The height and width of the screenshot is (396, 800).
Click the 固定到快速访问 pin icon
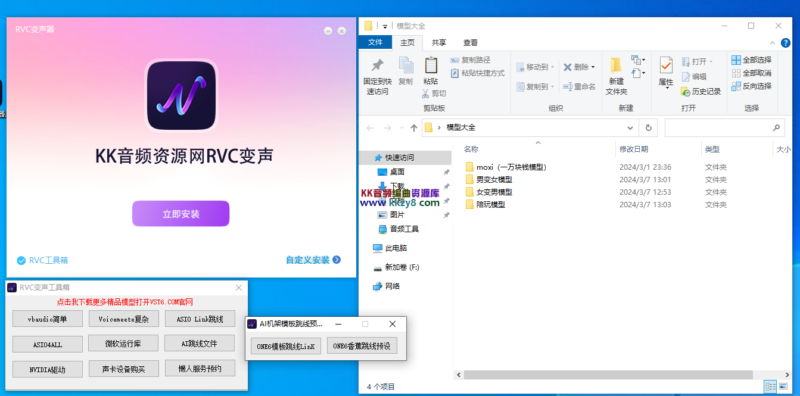click(378, 66)
